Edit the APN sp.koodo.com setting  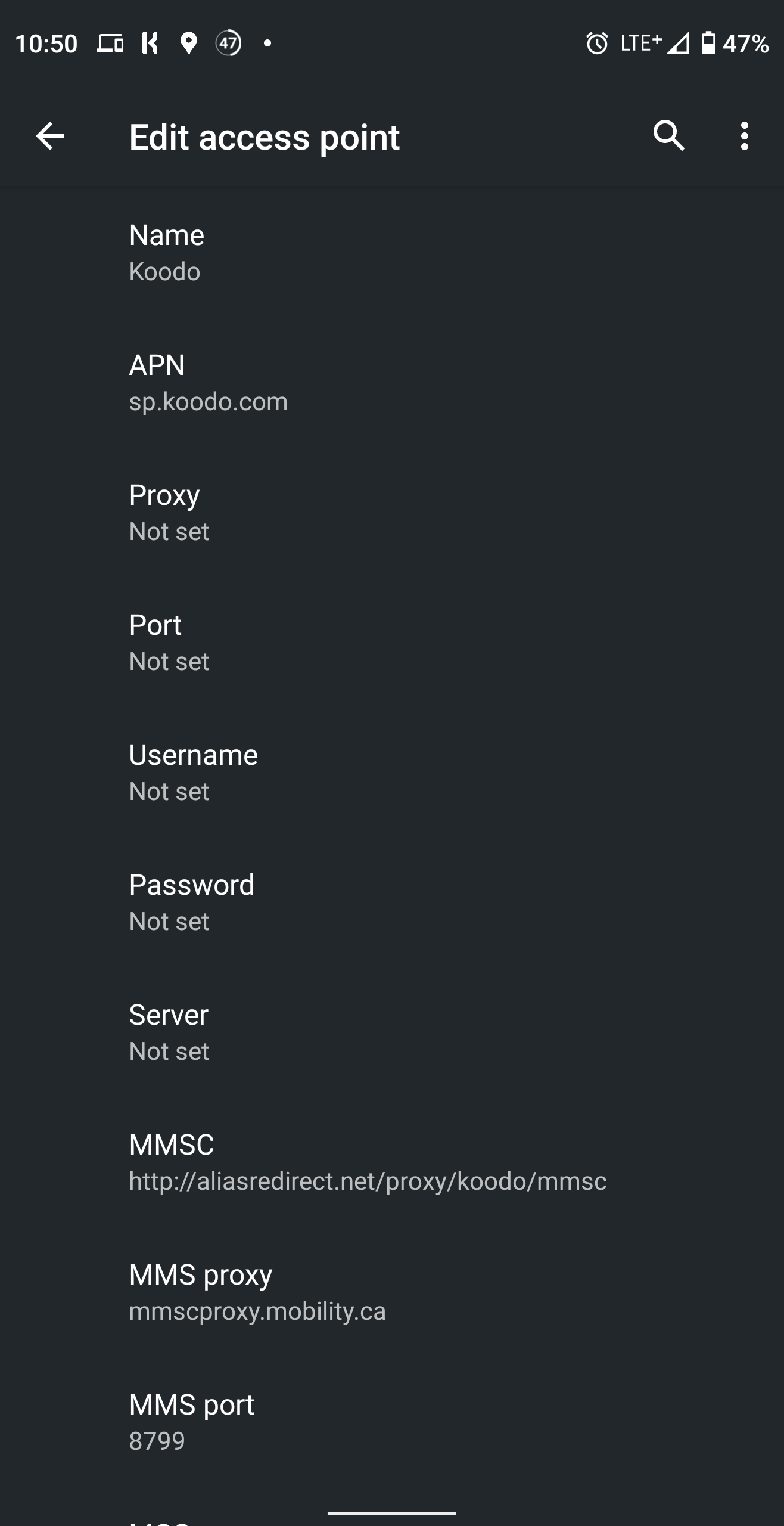(392, 383)
